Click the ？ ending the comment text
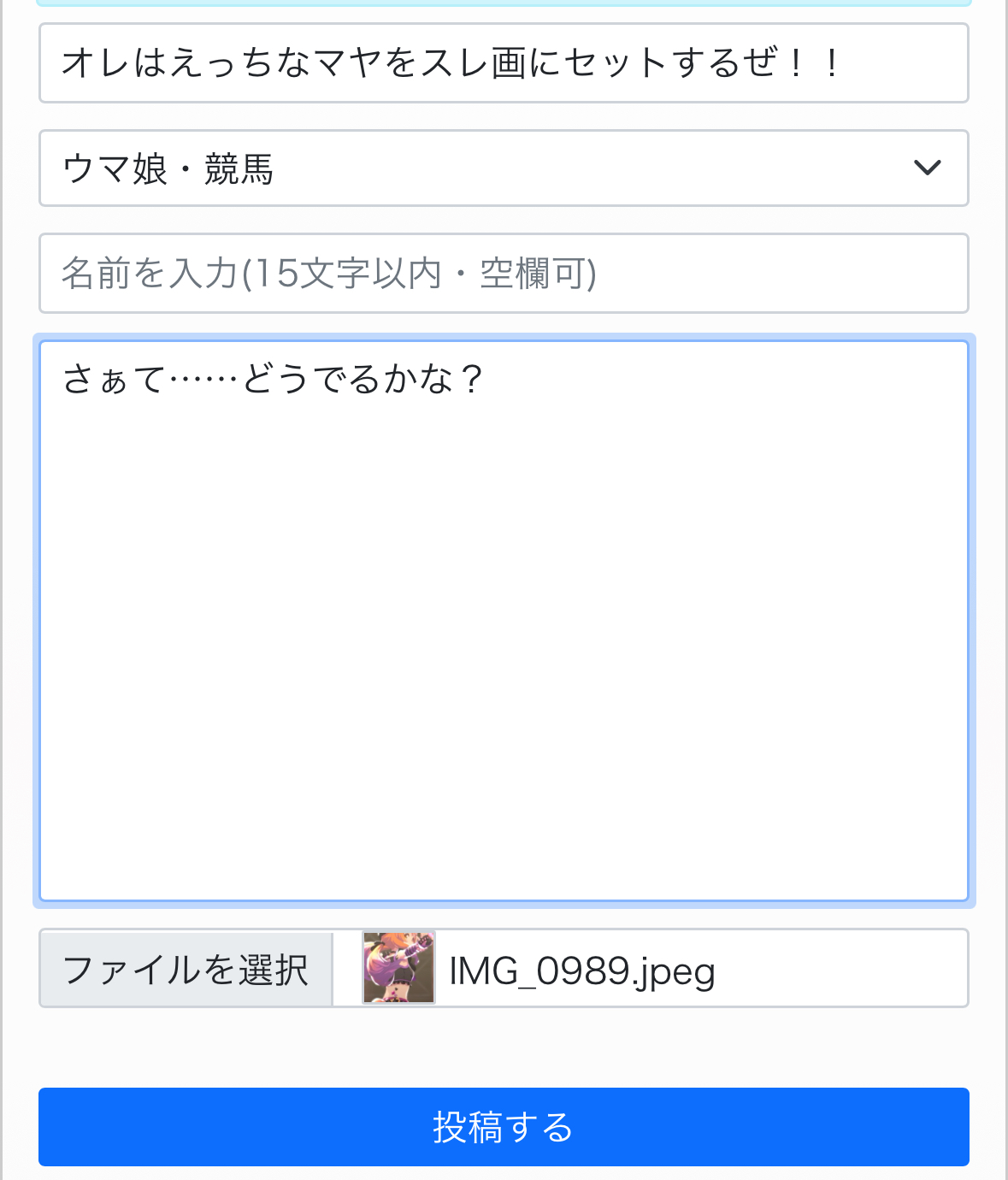The width and height of the screenshot is (1008, 1180). pyautogui.click(x=471, y=379)
